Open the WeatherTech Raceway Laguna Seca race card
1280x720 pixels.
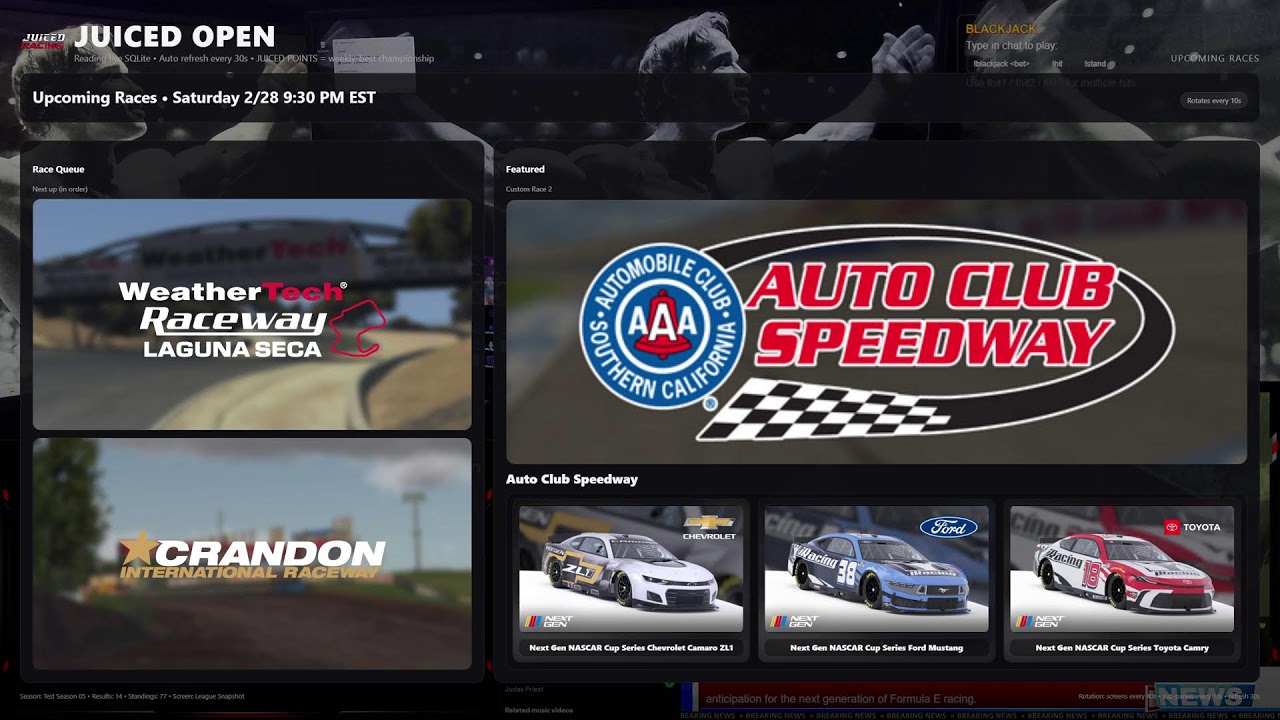[252, 314]
